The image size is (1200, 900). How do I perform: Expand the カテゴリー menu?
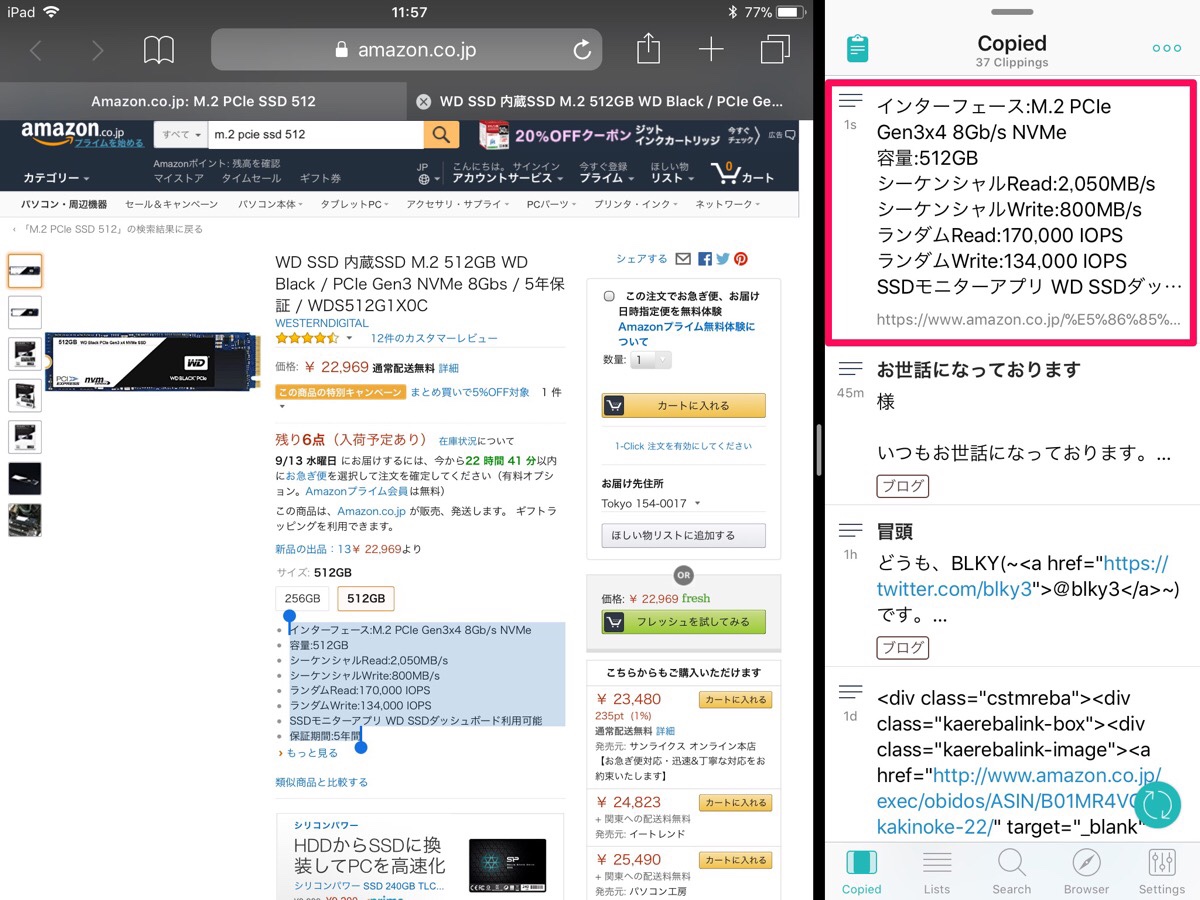[x=56, y=178]
